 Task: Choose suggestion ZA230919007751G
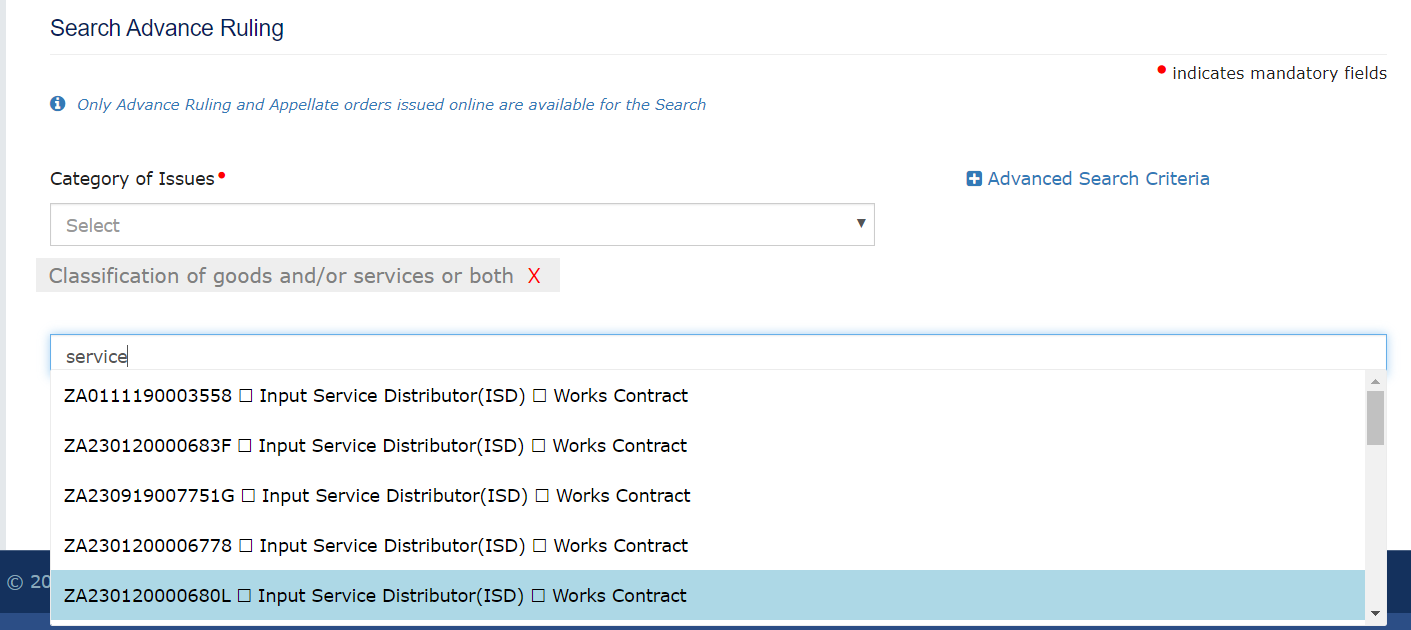click(708, 496)
